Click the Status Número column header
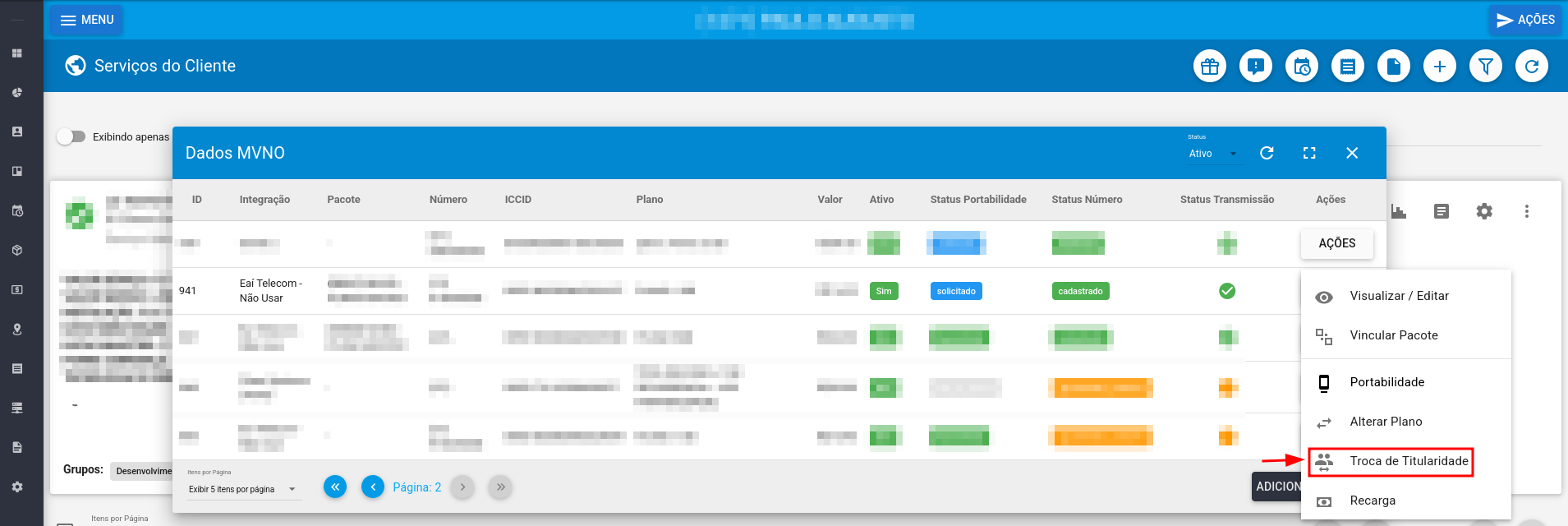This screenshot has width=1568, height=526. (1087, 200)
